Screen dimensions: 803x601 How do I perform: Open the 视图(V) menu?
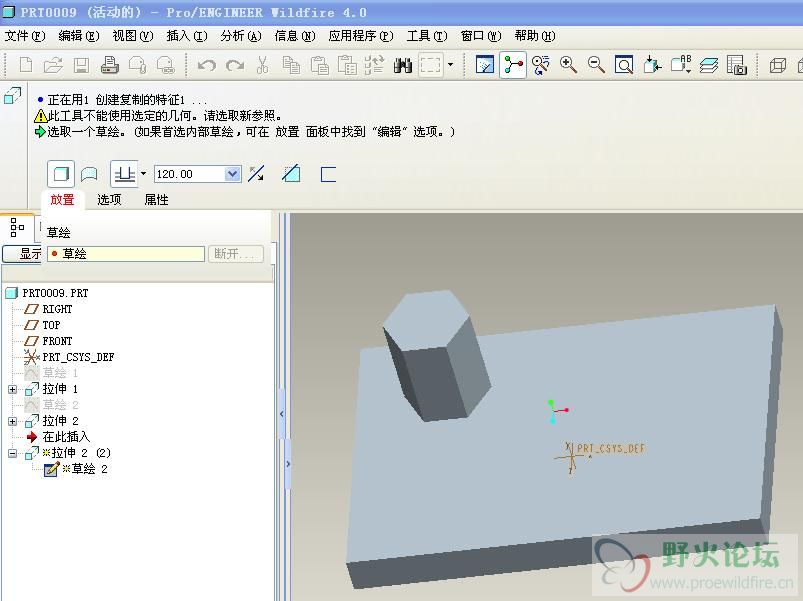tap(133, 36)
